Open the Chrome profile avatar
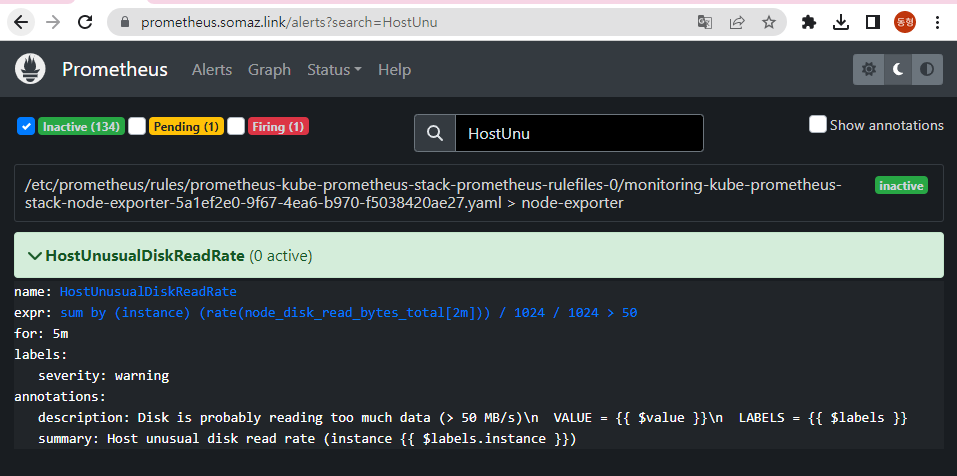The image size is (957, 476). point(905,23)
